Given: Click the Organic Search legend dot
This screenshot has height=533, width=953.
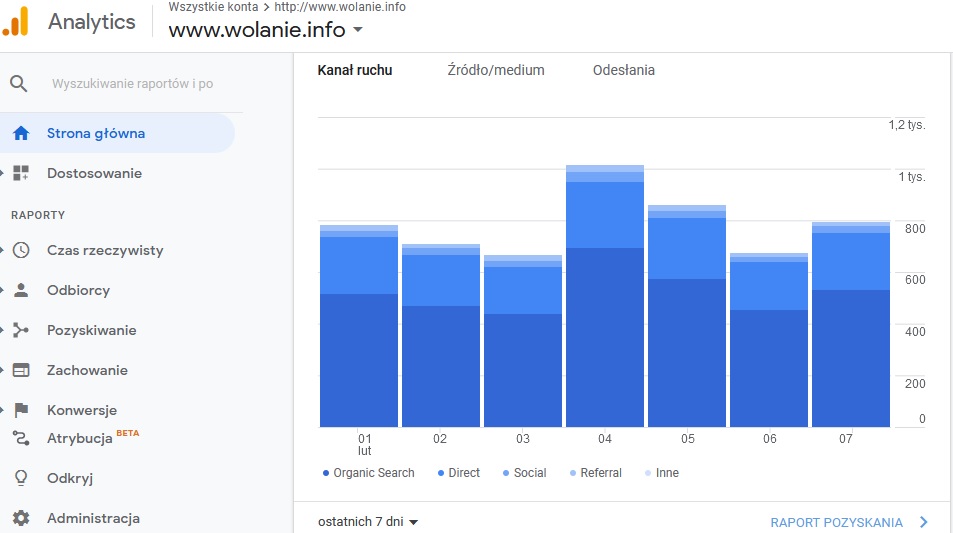Looking at the screenshot, I should pyautogui.click(x=326, y=473).
